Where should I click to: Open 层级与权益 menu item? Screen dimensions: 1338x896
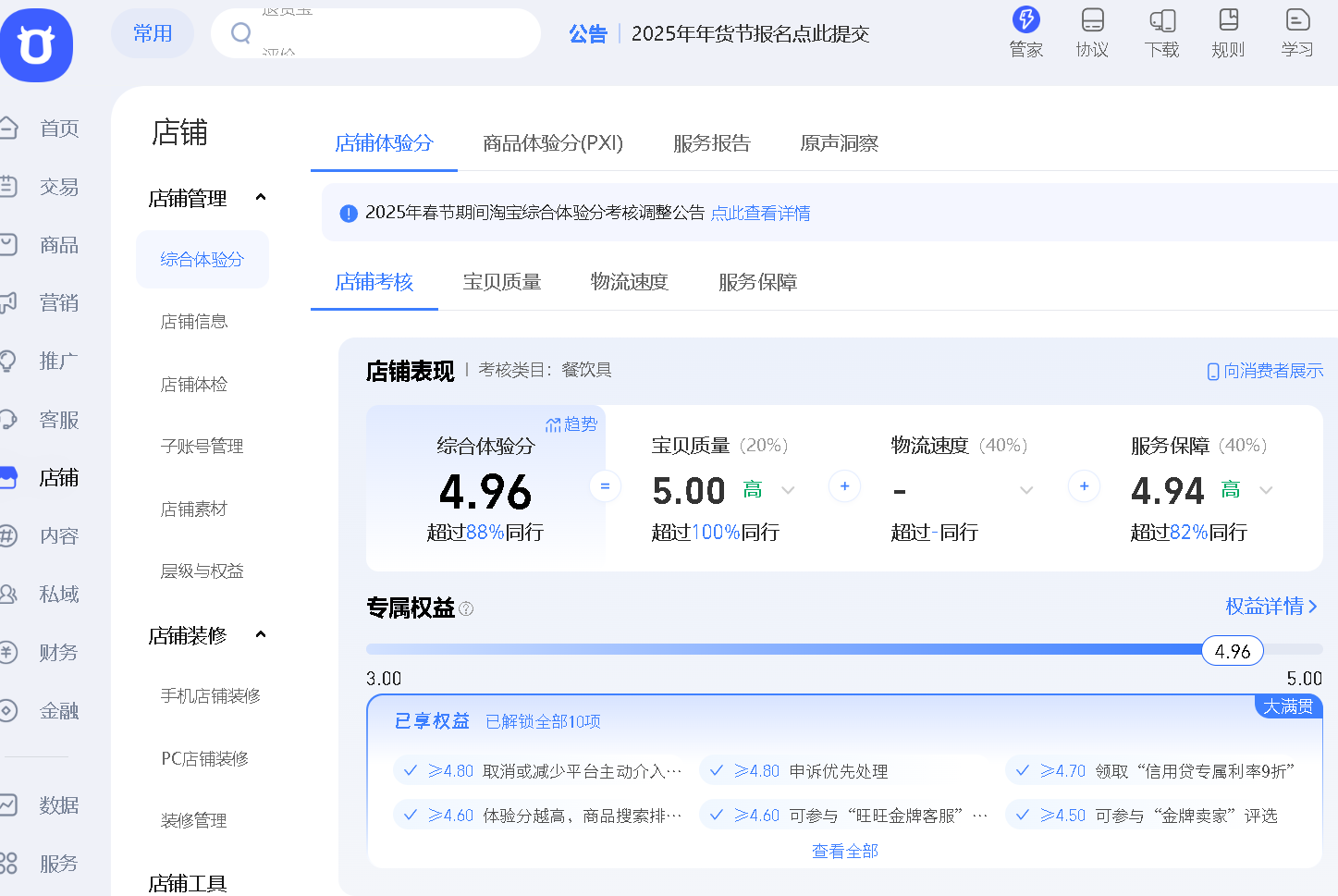tap(202, 571)
